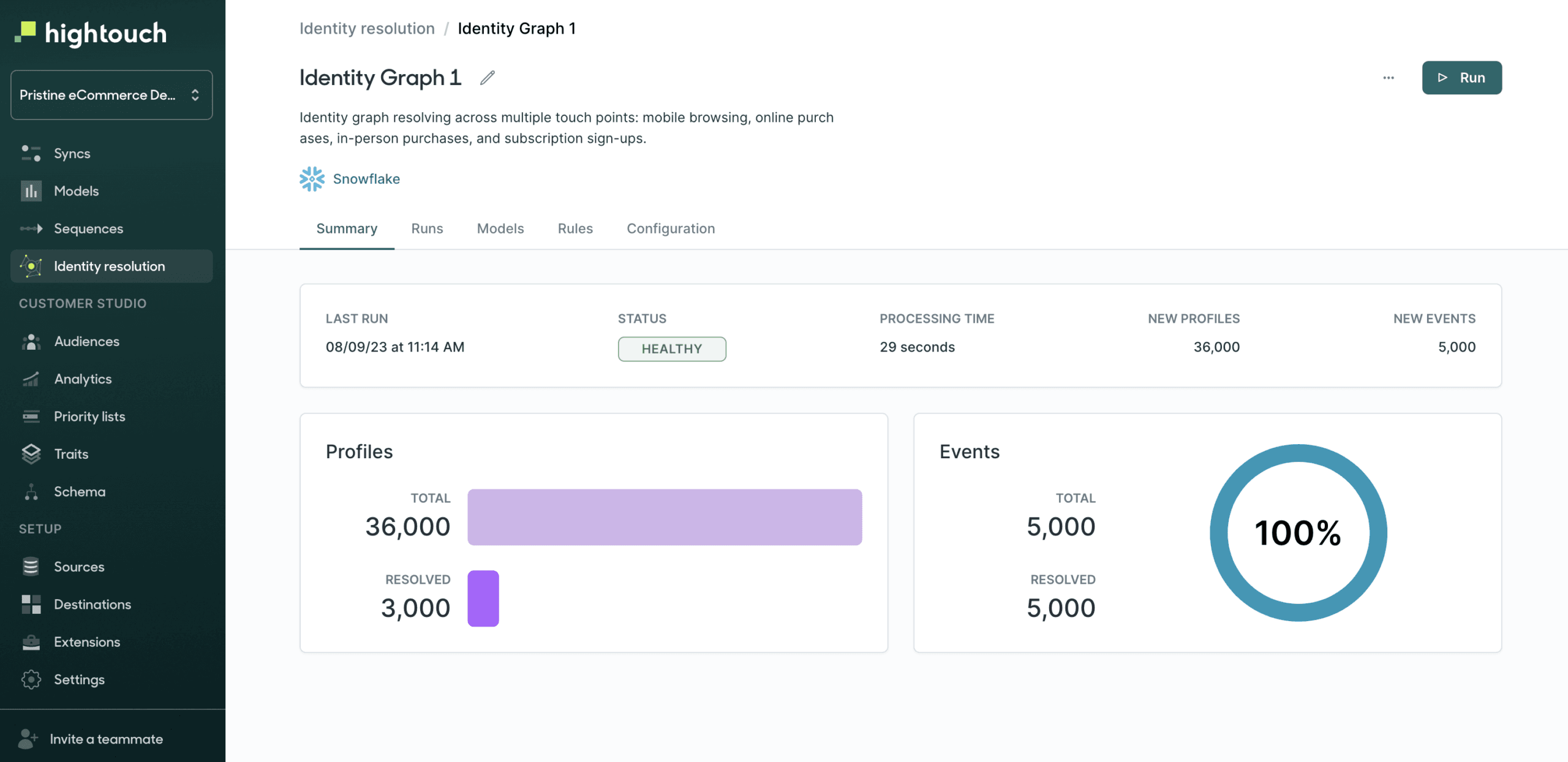Click the Audiences people icon
This screenshot has height=762, width=1568.
click(x=31, y=341)
